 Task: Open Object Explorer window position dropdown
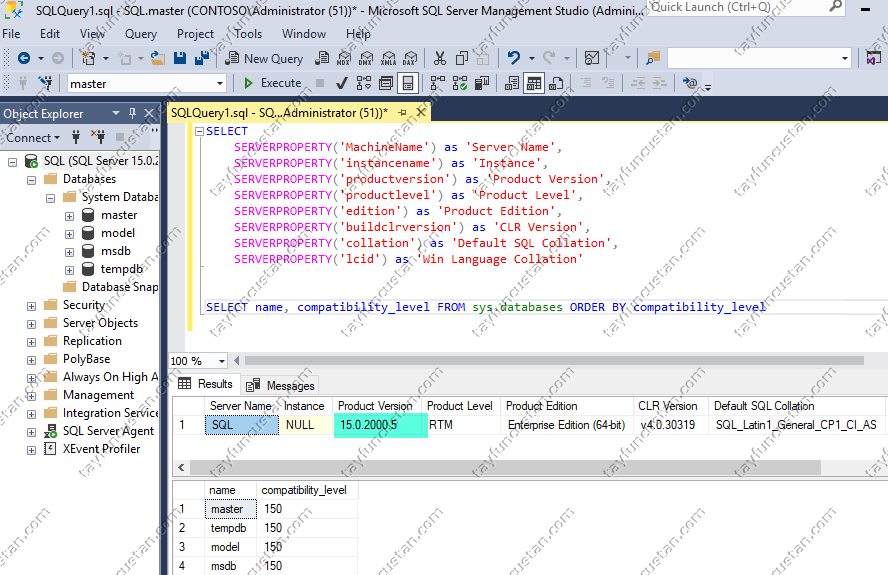116,113
